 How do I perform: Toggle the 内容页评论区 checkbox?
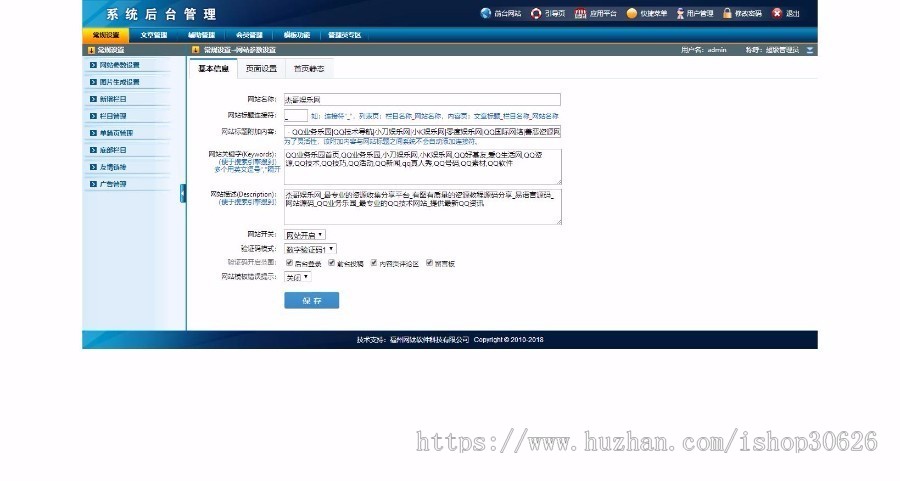(x=374, y=263)
